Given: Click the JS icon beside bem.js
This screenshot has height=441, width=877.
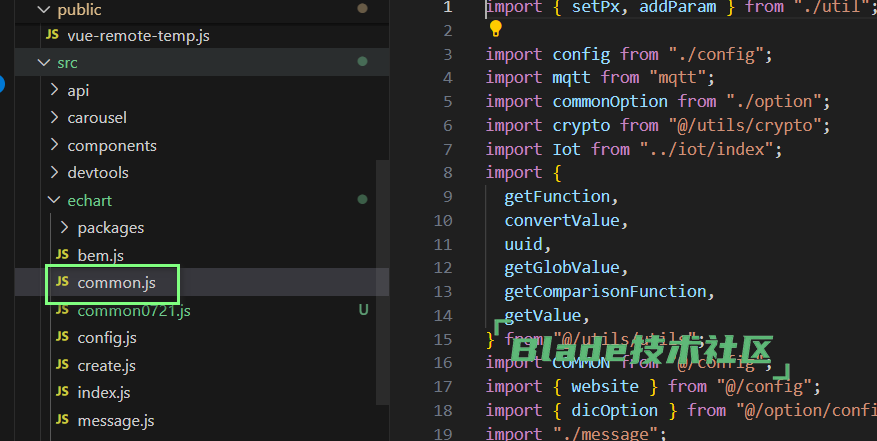Looking at the screenshot, I should 63,255.
